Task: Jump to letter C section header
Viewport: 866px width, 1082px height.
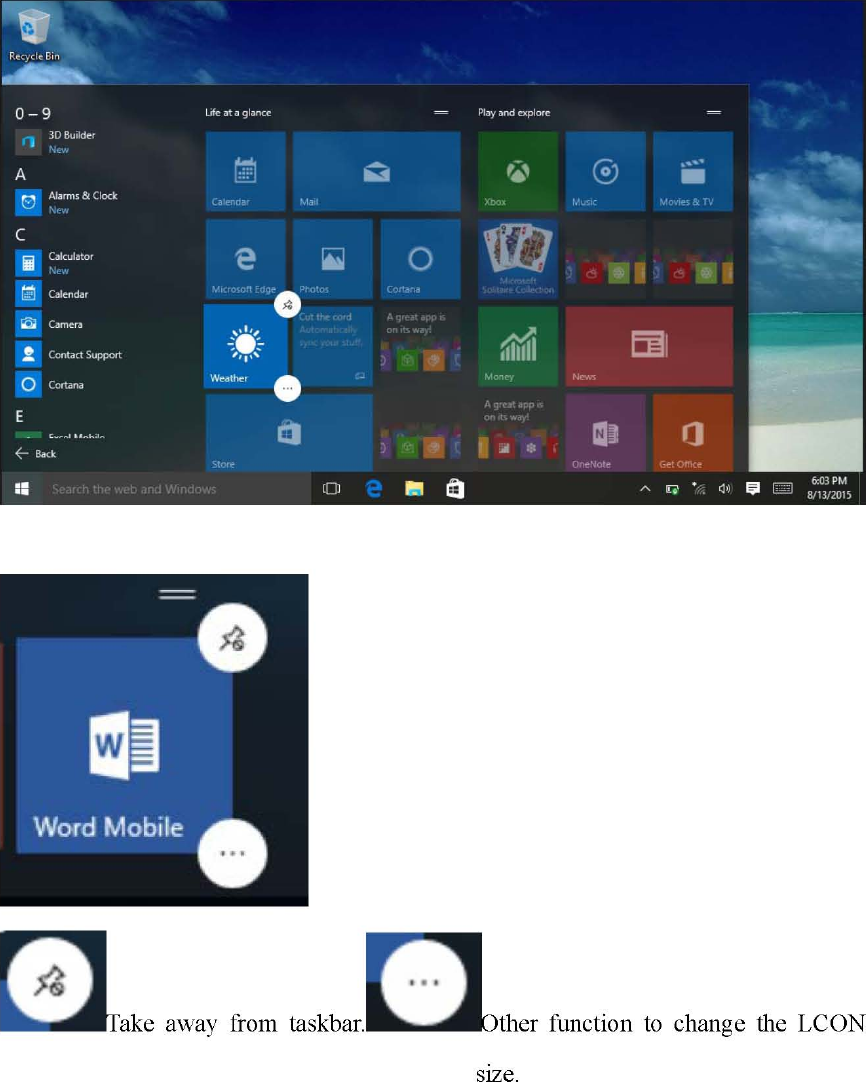Action: point(21,235)
